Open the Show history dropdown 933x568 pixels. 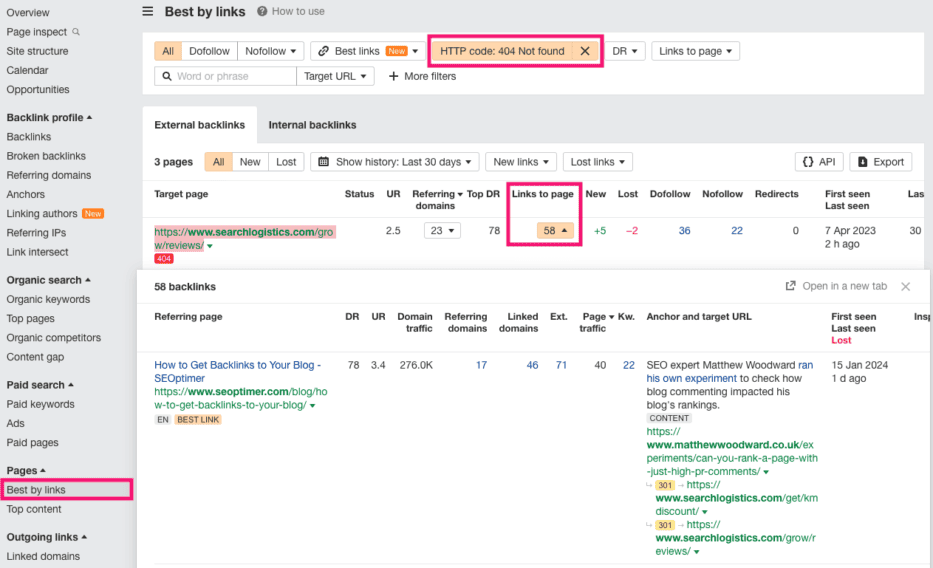click(x=395, y=162)
